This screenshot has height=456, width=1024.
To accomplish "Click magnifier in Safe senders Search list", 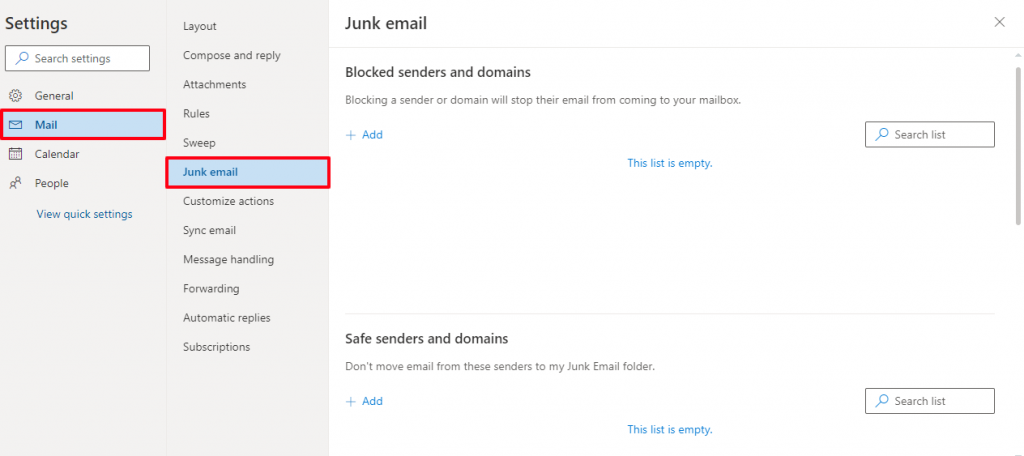I will [x=882, y=400].
